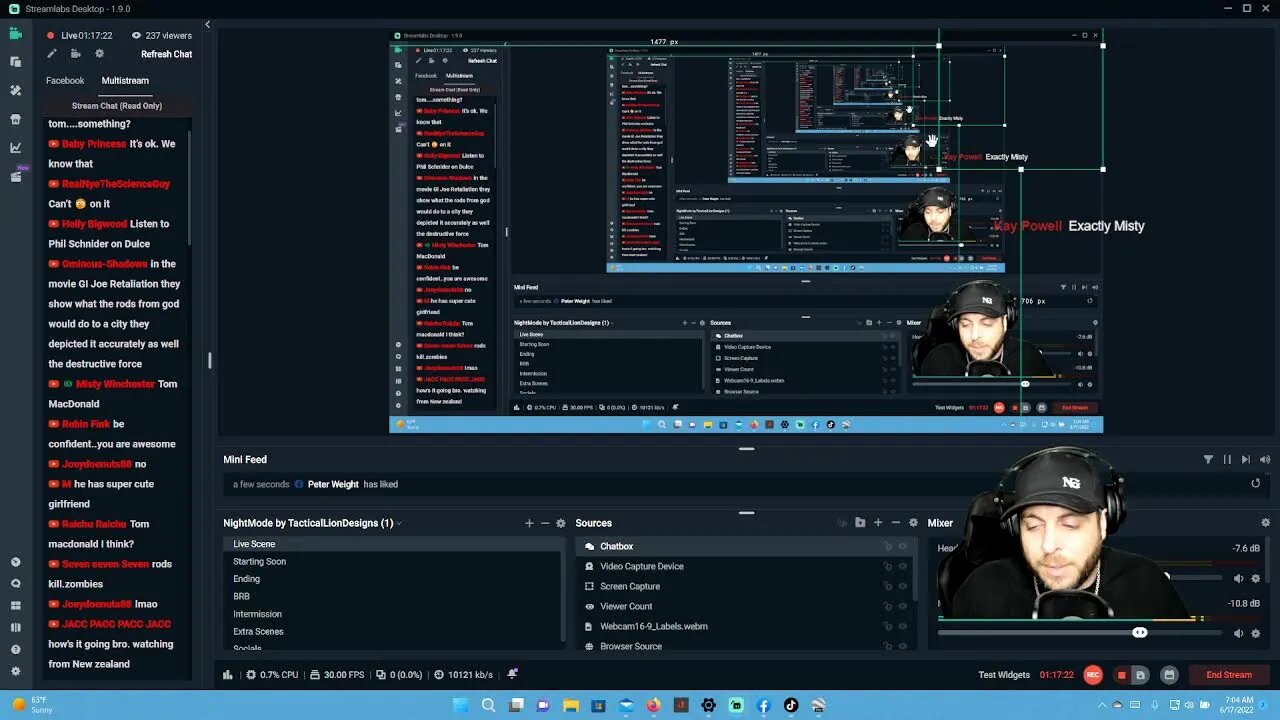Open performance stats icon in status bar

tap(228, 674)
